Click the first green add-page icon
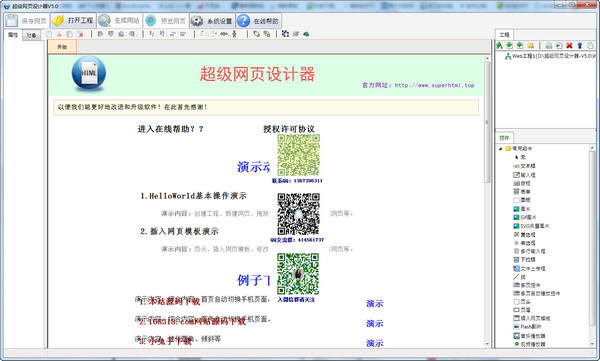This screenshot has width=600, height=361. [x=509, y=46]
